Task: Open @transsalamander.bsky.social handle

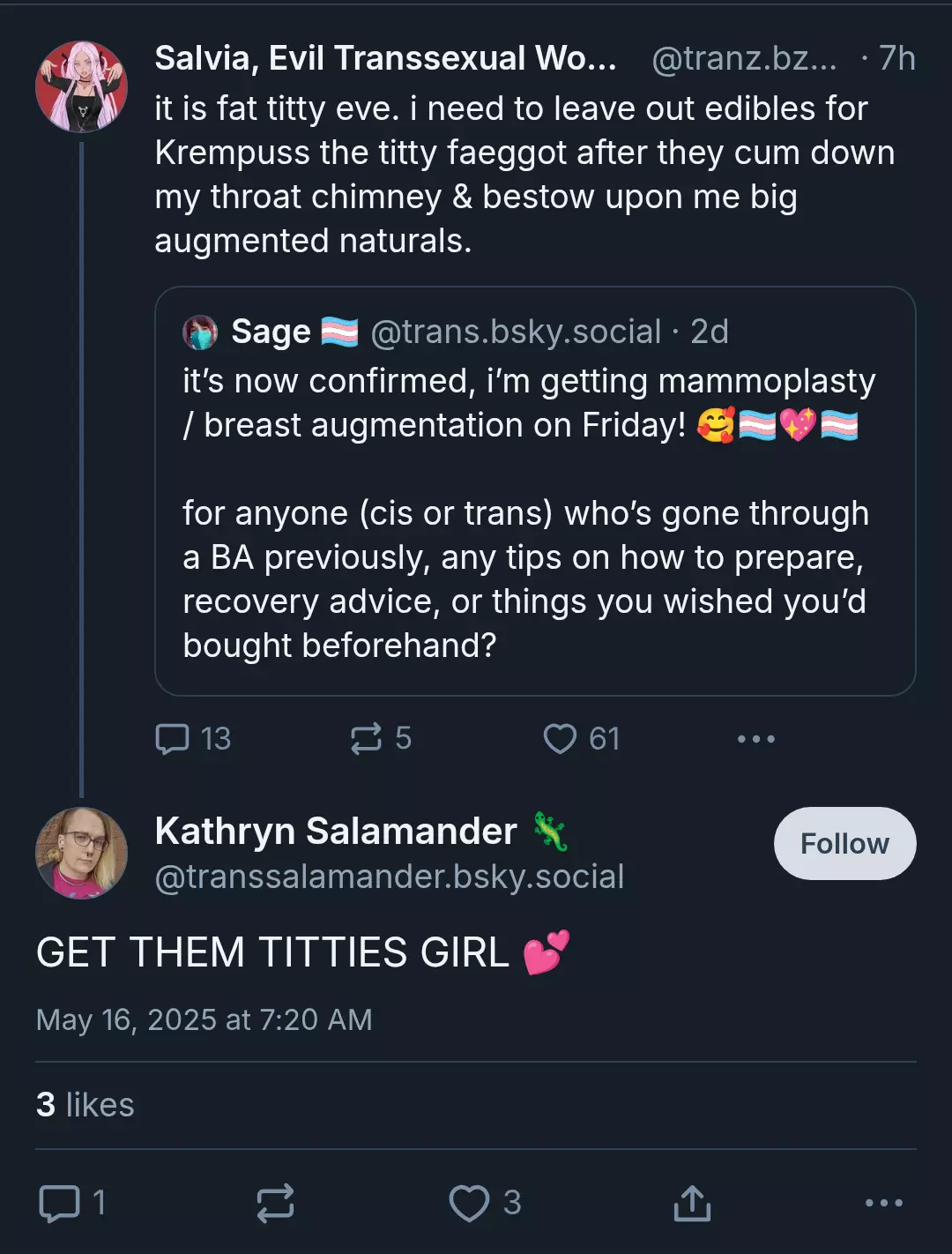Action: click(390, 877)
